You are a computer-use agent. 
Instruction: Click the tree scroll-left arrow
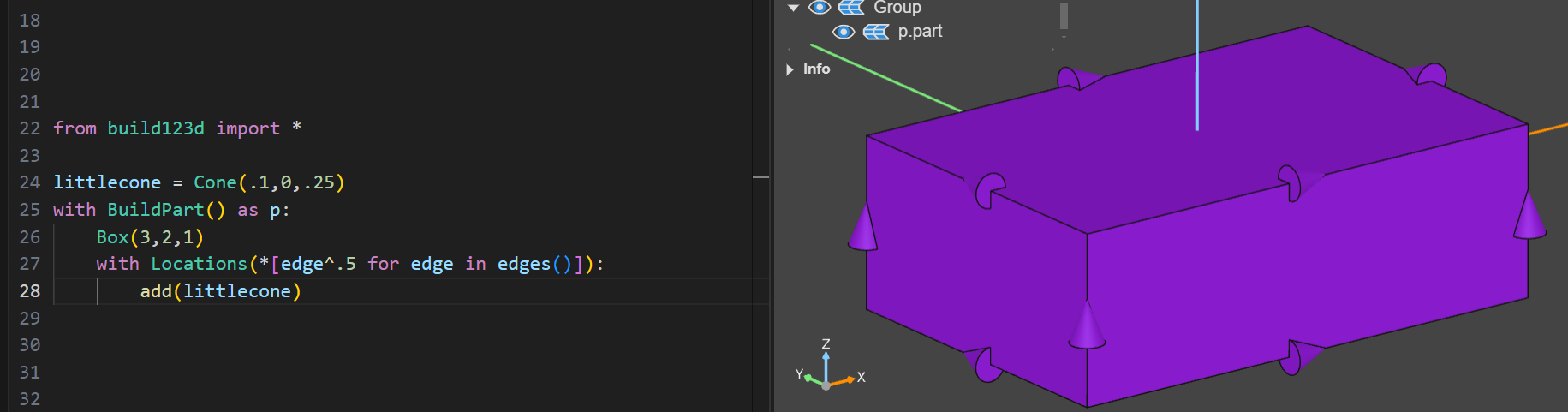pos(790,50)
